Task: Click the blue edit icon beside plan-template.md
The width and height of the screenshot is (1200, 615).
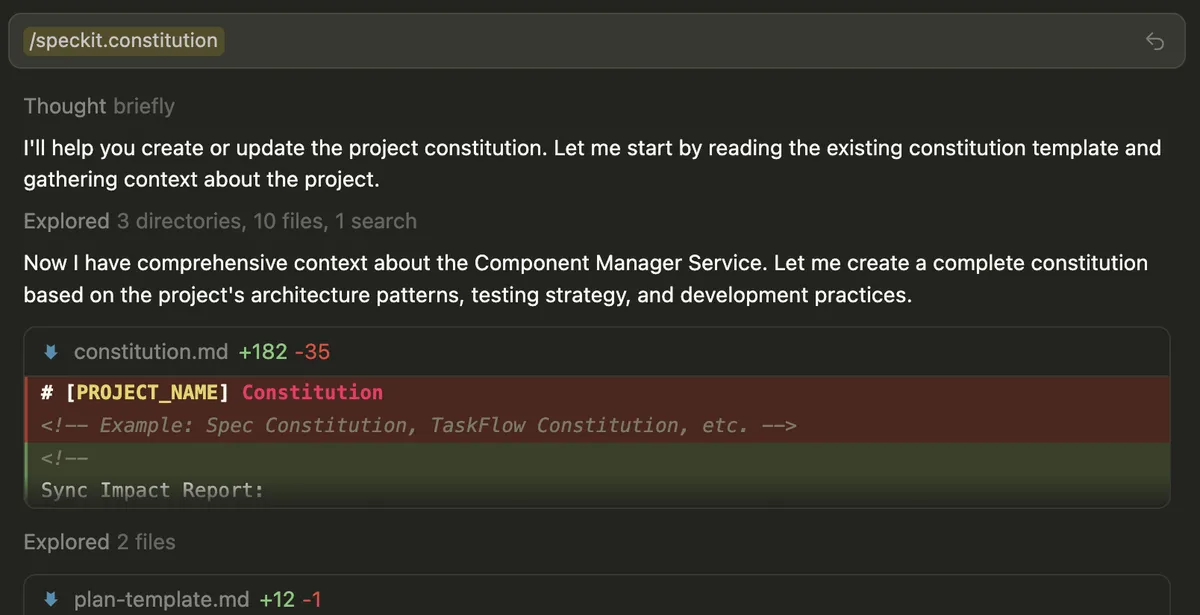Action: click(x=50, y=599)
